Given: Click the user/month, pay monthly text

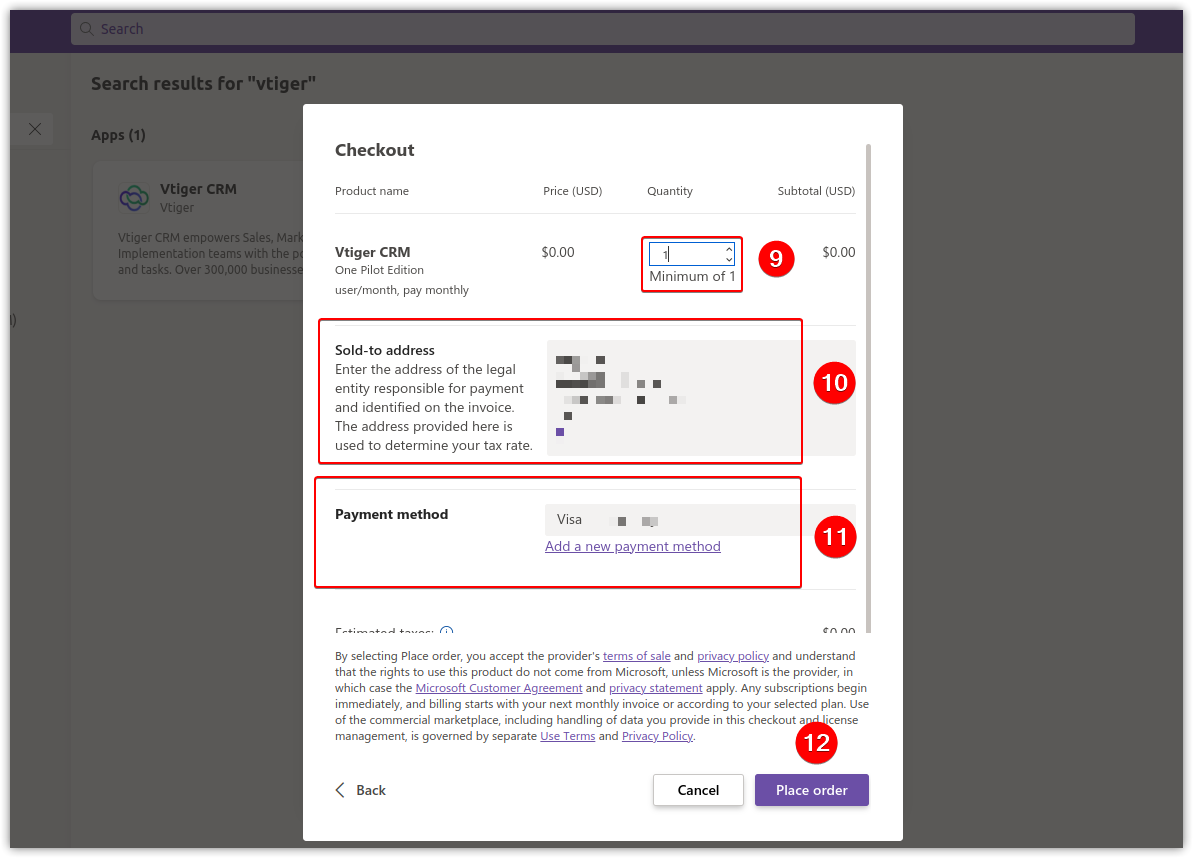Looking at the screenshot, I should point(402,290).
